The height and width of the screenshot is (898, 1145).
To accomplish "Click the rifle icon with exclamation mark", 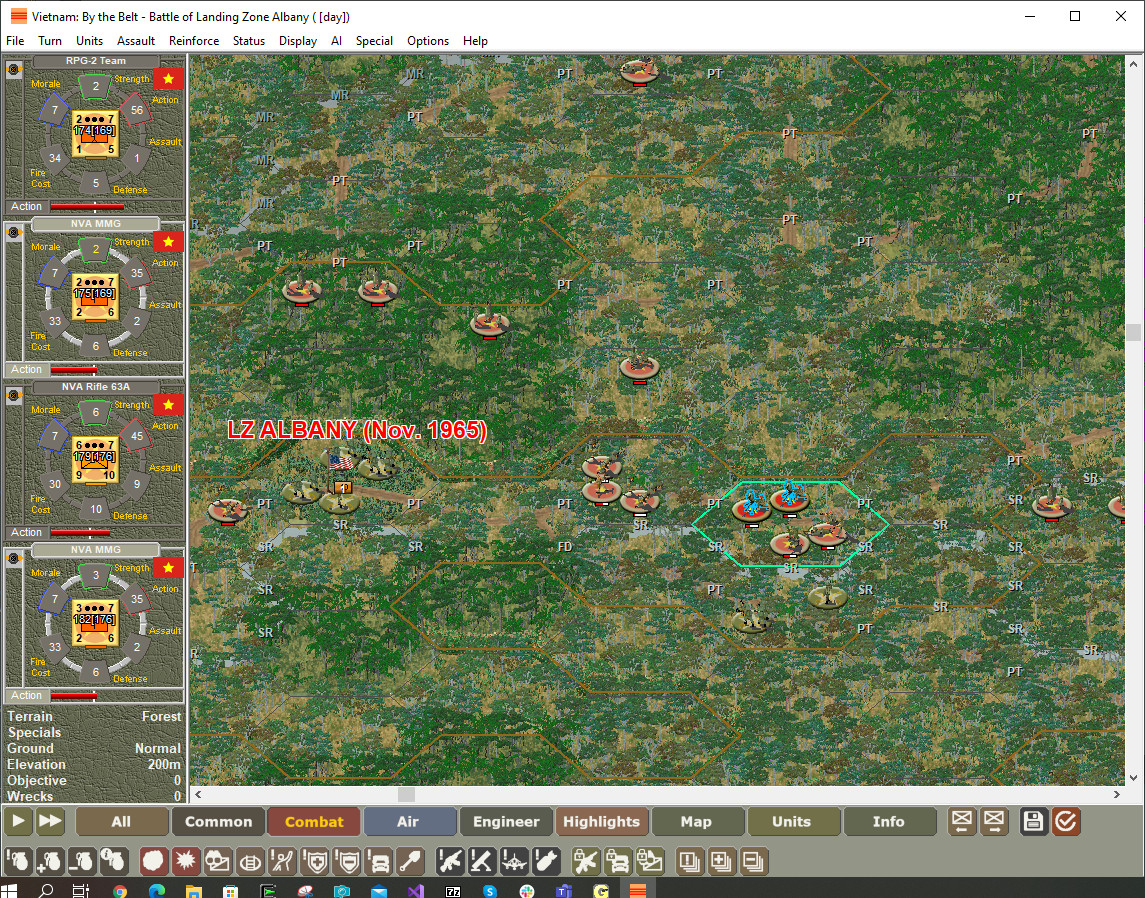I will (x=450, y=861).
